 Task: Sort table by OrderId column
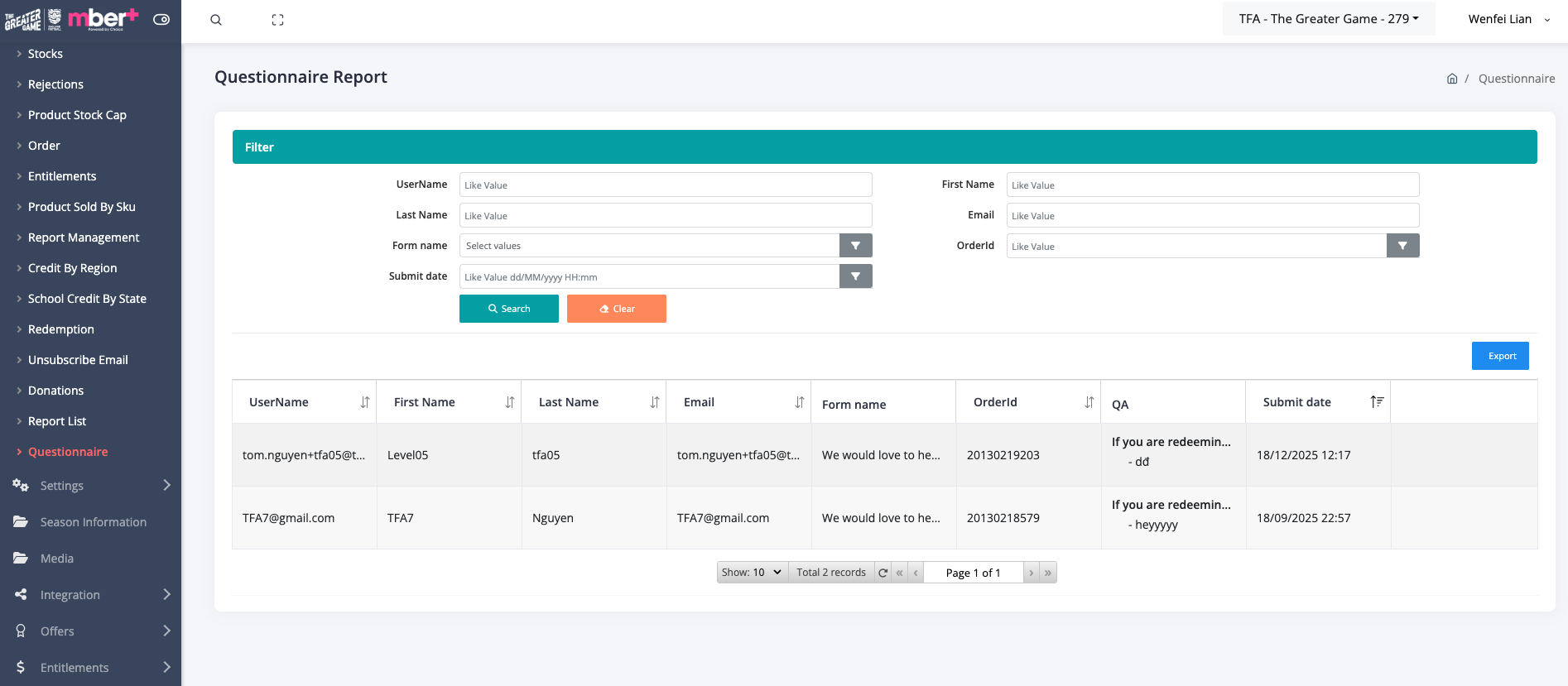tap(1089, 402)
